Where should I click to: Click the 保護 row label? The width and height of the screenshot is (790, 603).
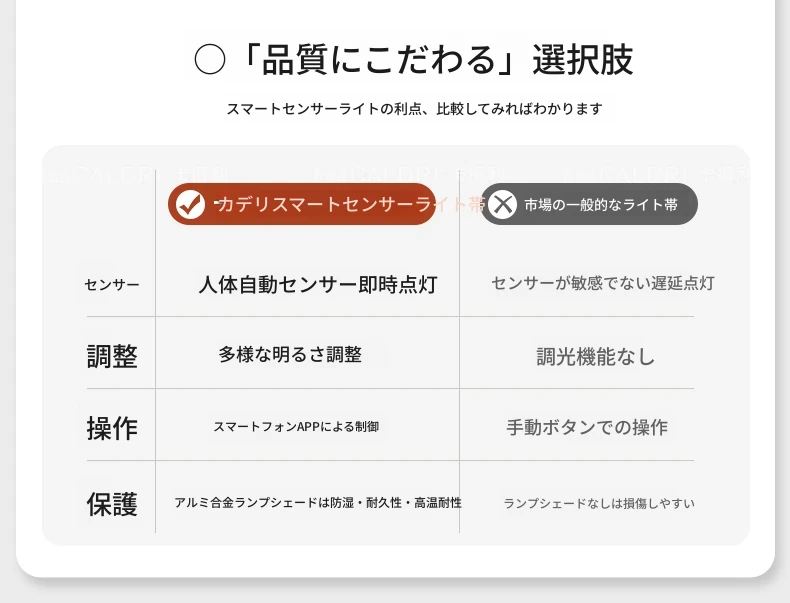point(112,504)
